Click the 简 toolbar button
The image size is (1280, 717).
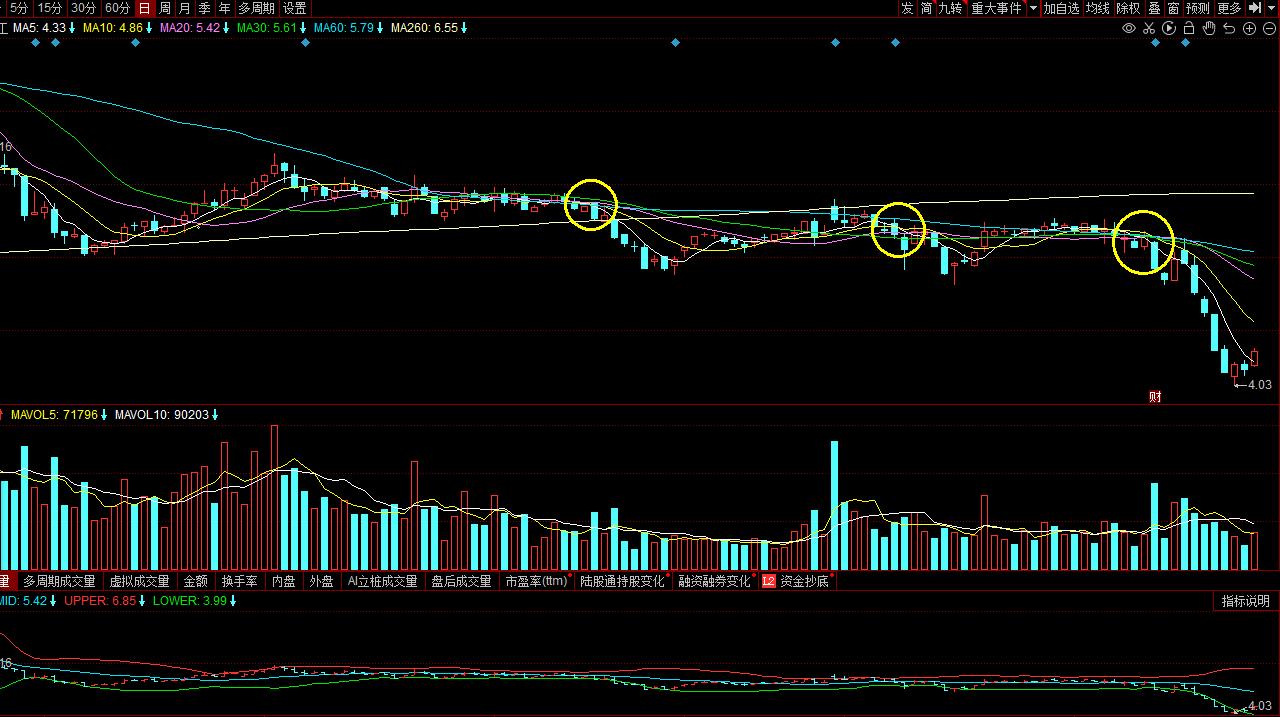(x=927, y=8)
